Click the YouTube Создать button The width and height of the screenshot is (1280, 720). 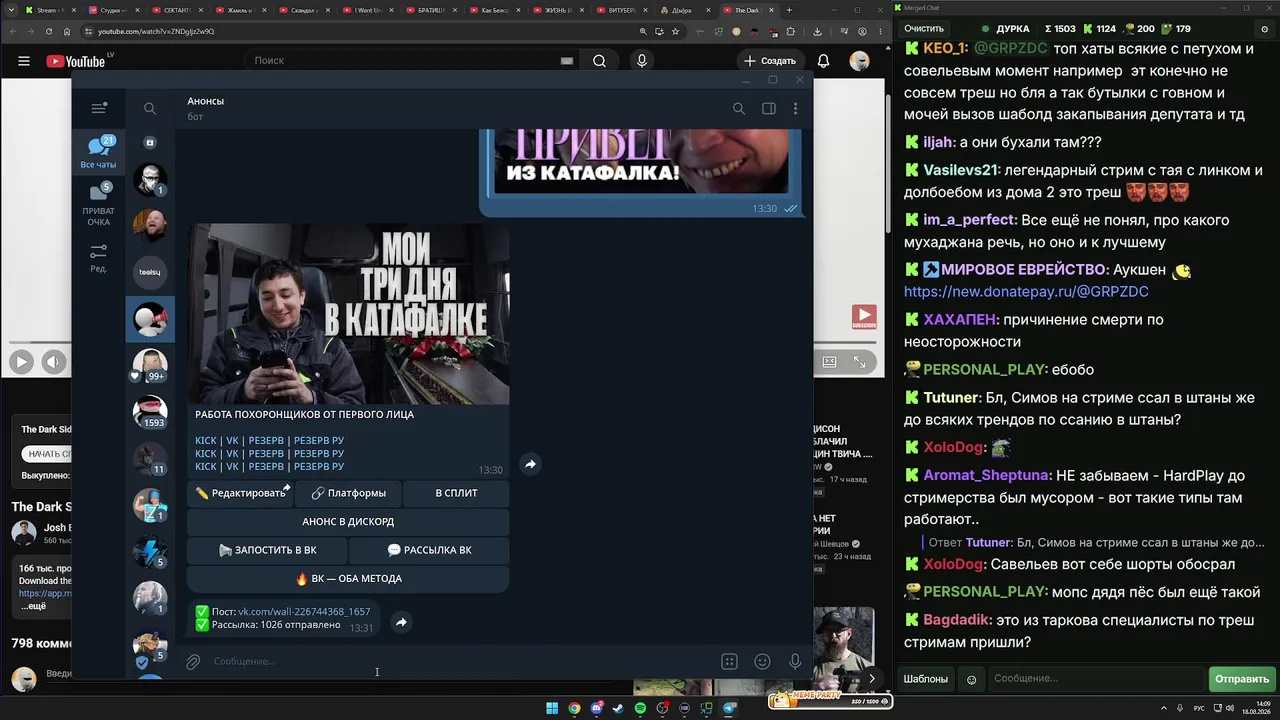[770, 61]
